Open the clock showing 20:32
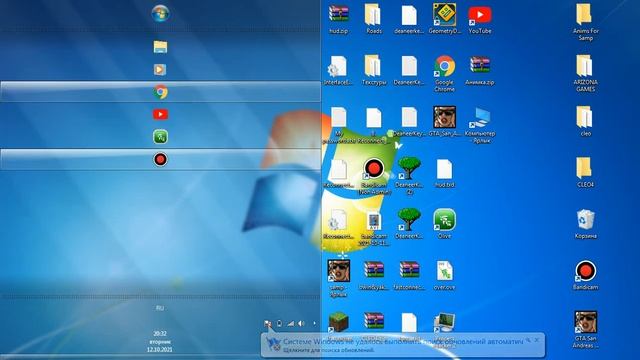The width and height of the screenshot is (640, 360). coord(160,341)
